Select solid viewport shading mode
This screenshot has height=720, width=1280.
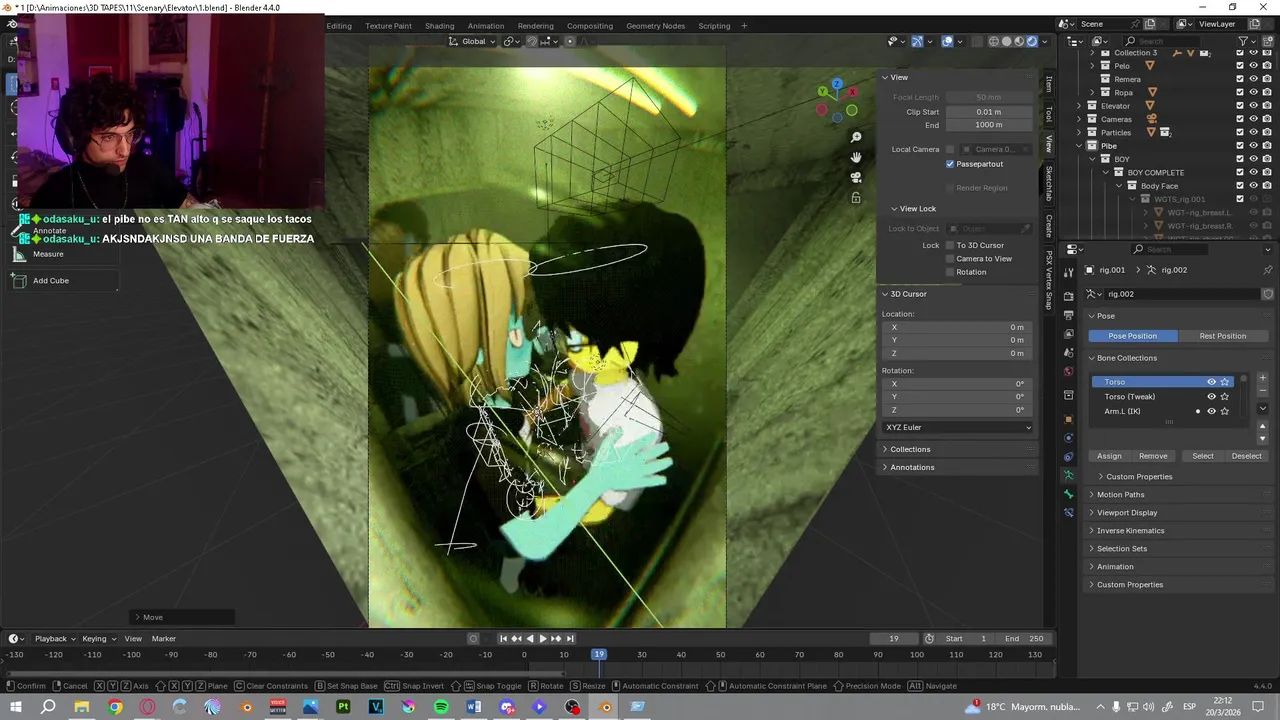[x=1006, y=41]
